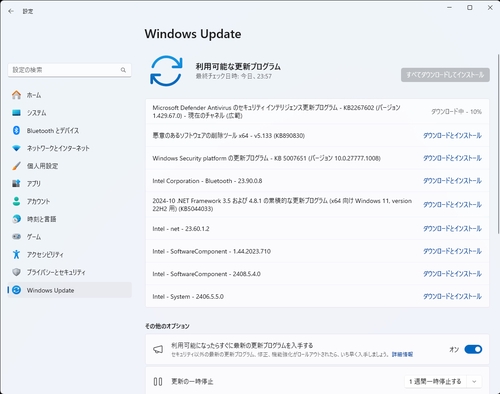Click 利用可能な更新プログラム heading text

(238, 66)
